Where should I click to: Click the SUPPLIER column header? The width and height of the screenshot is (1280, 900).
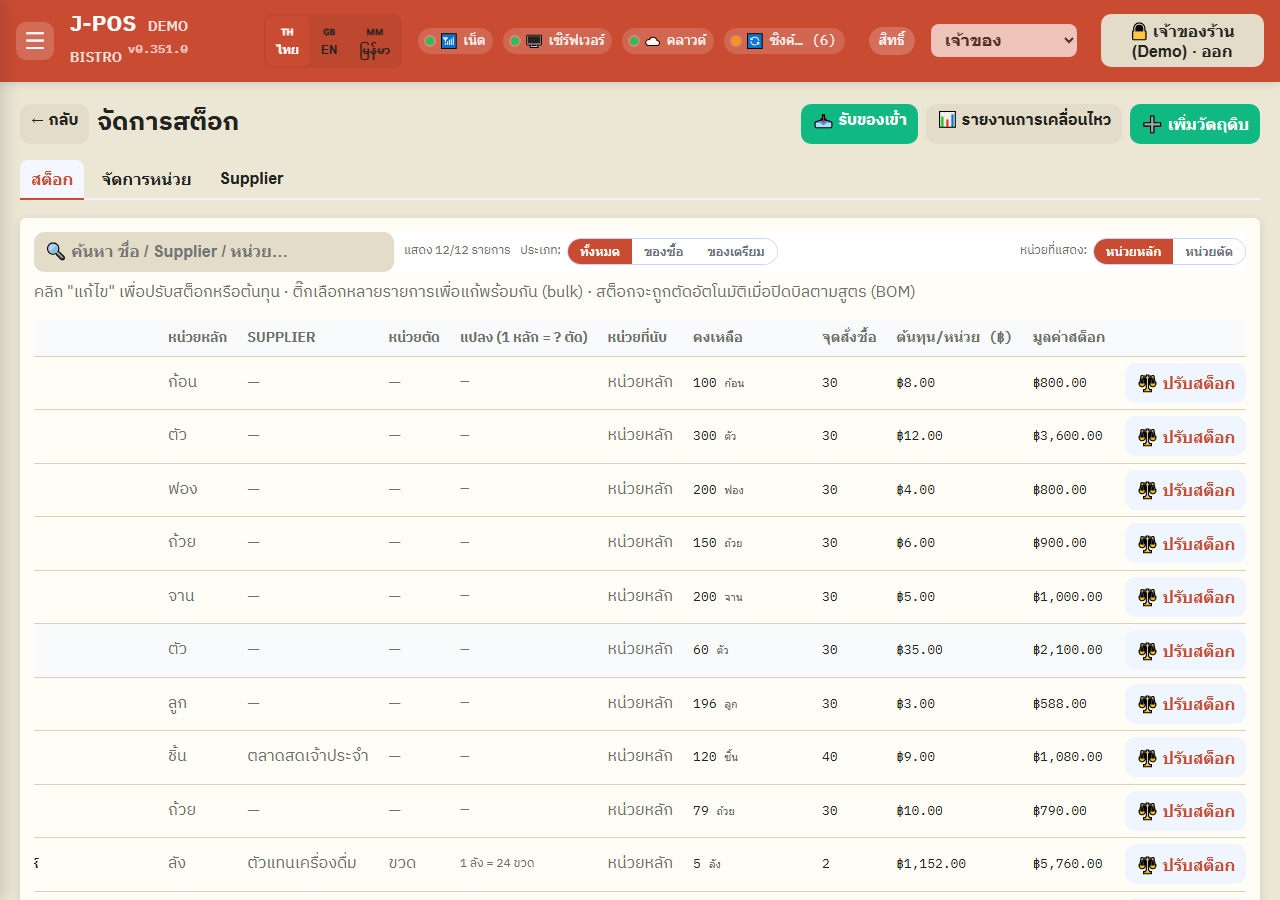click(x=281, y=337)
